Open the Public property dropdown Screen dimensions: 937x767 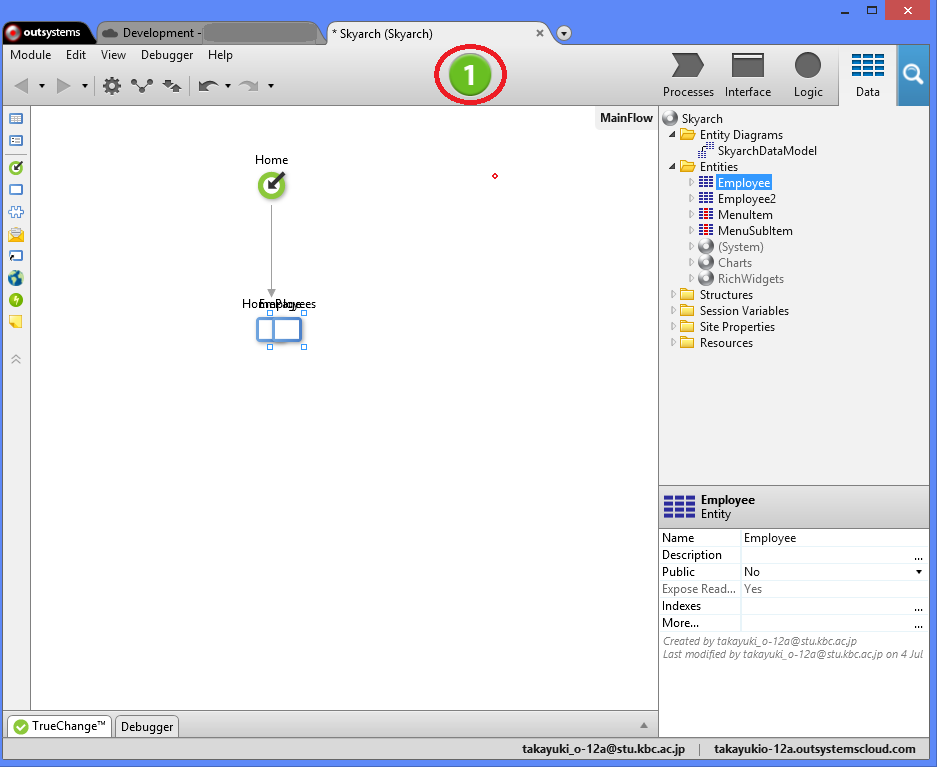click(919, 572)
